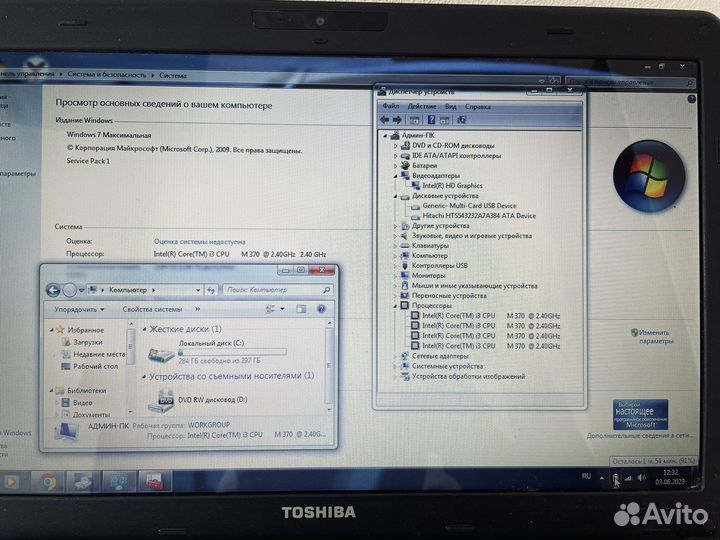Viewport: 720px width, 540px height.
Task: Click Свойства системы toolbar button
Action: click(x=152, y=309)
